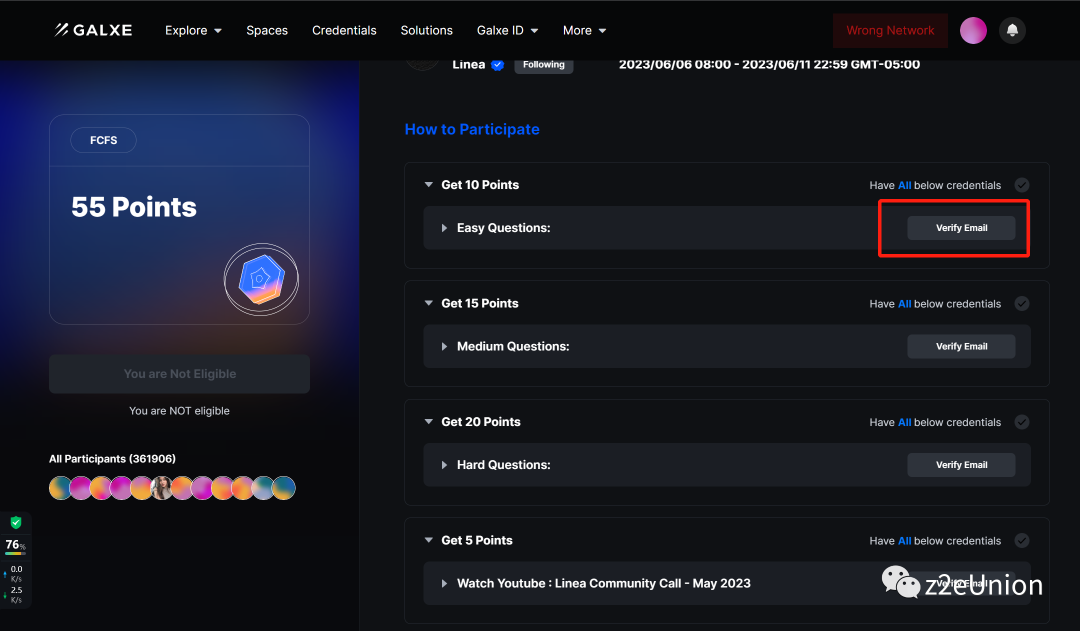Click the first participant avatar
The width and height of the screenshot is (1080, 631).
[x=60, y=488]
